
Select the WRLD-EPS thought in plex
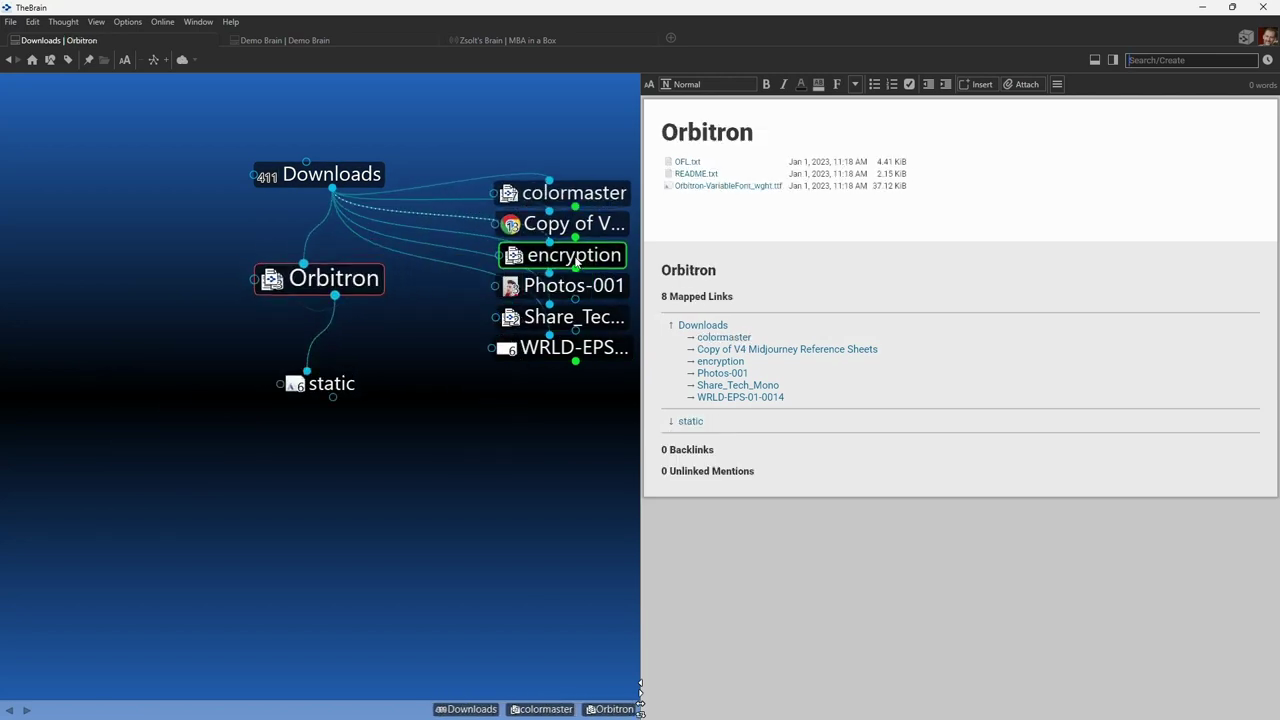pos(563,348)
